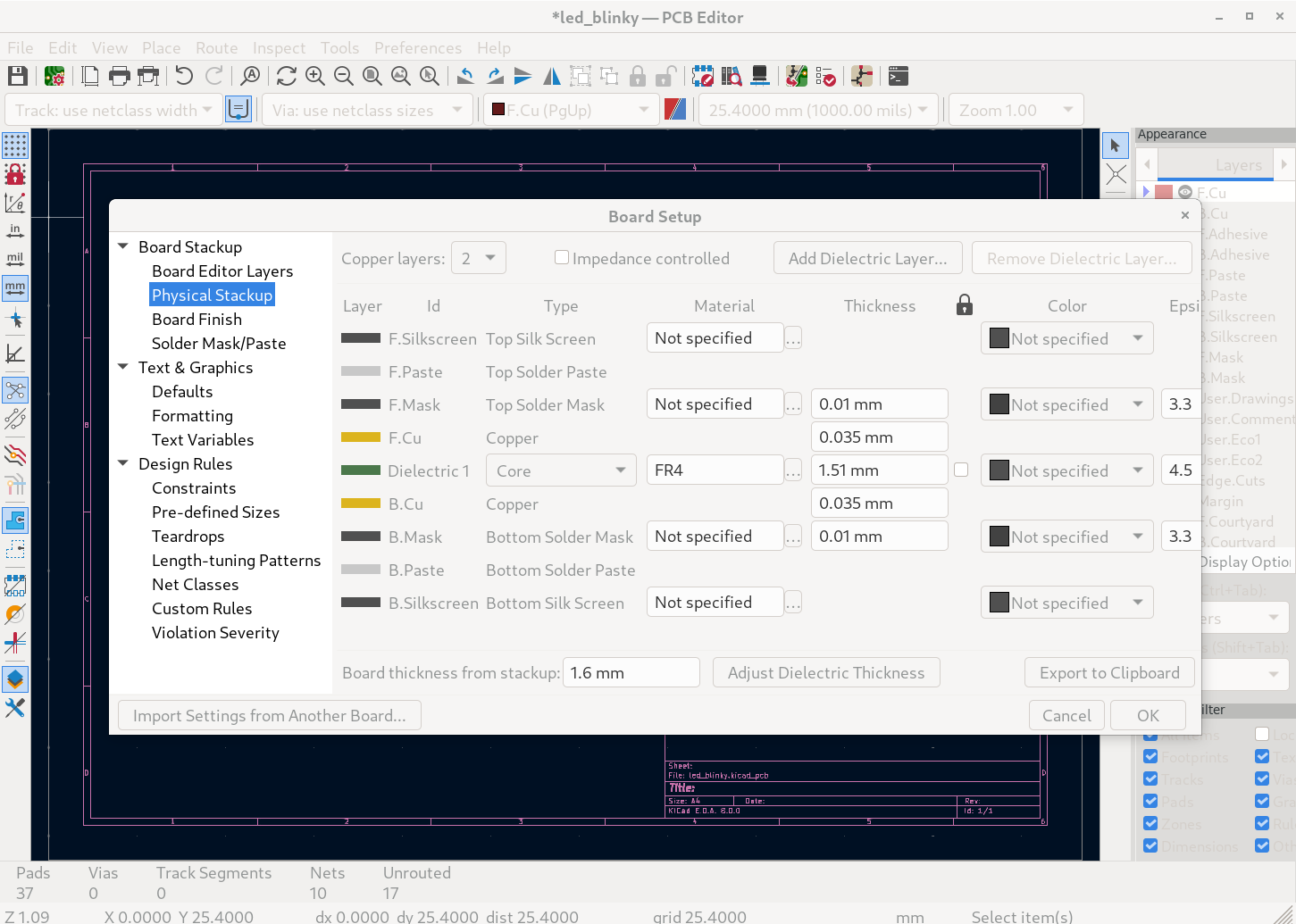Click the Undo arrow icon

pyautogui.click(x=184, y=76)
